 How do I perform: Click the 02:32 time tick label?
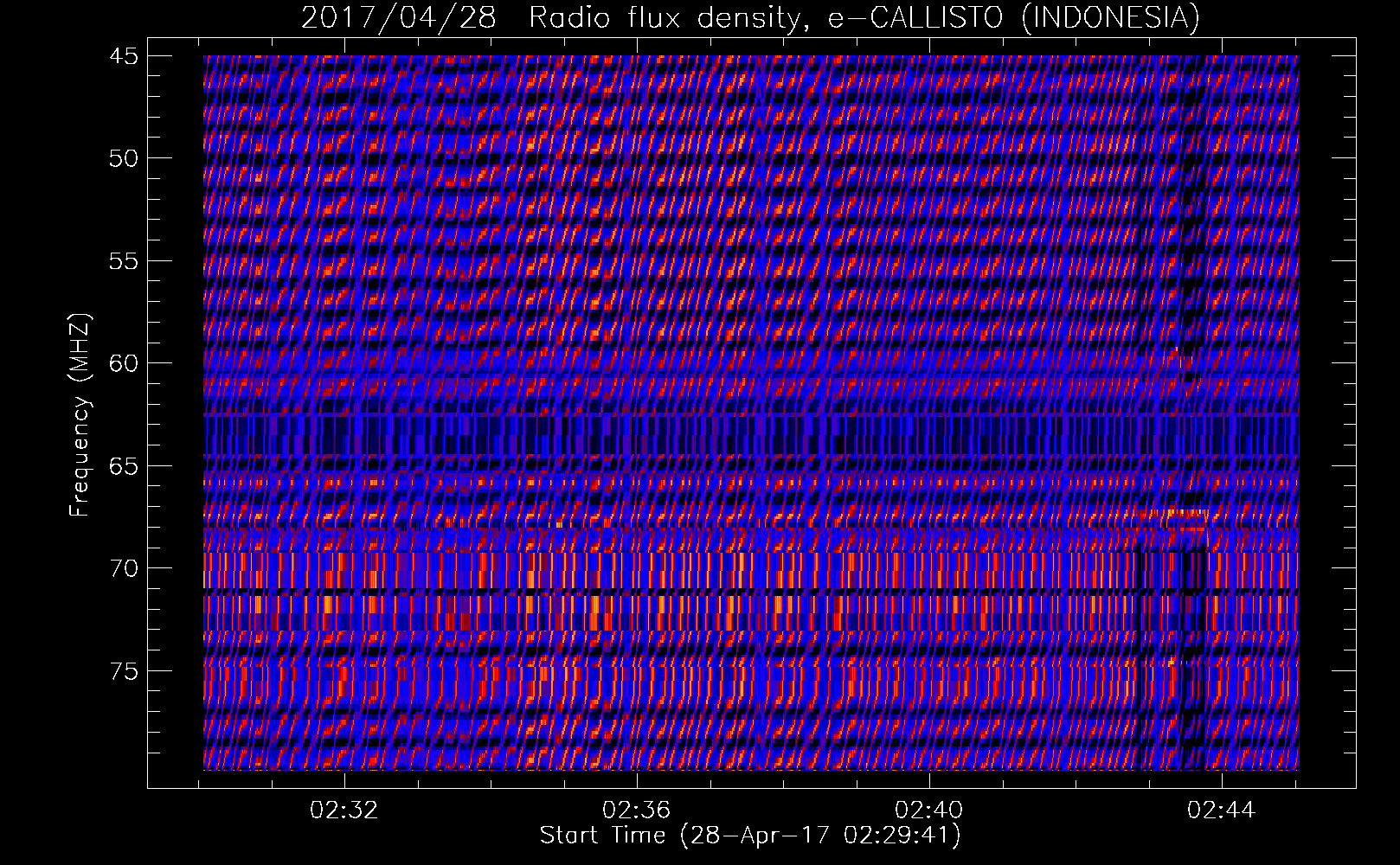pos(344,811)
